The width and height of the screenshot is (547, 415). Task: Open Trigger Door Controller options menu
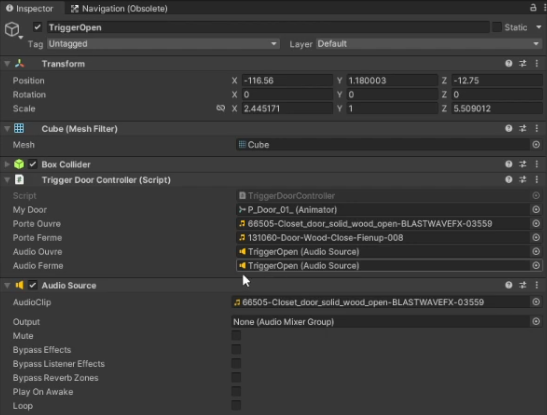pyautogui.click(x=537, y=180)
